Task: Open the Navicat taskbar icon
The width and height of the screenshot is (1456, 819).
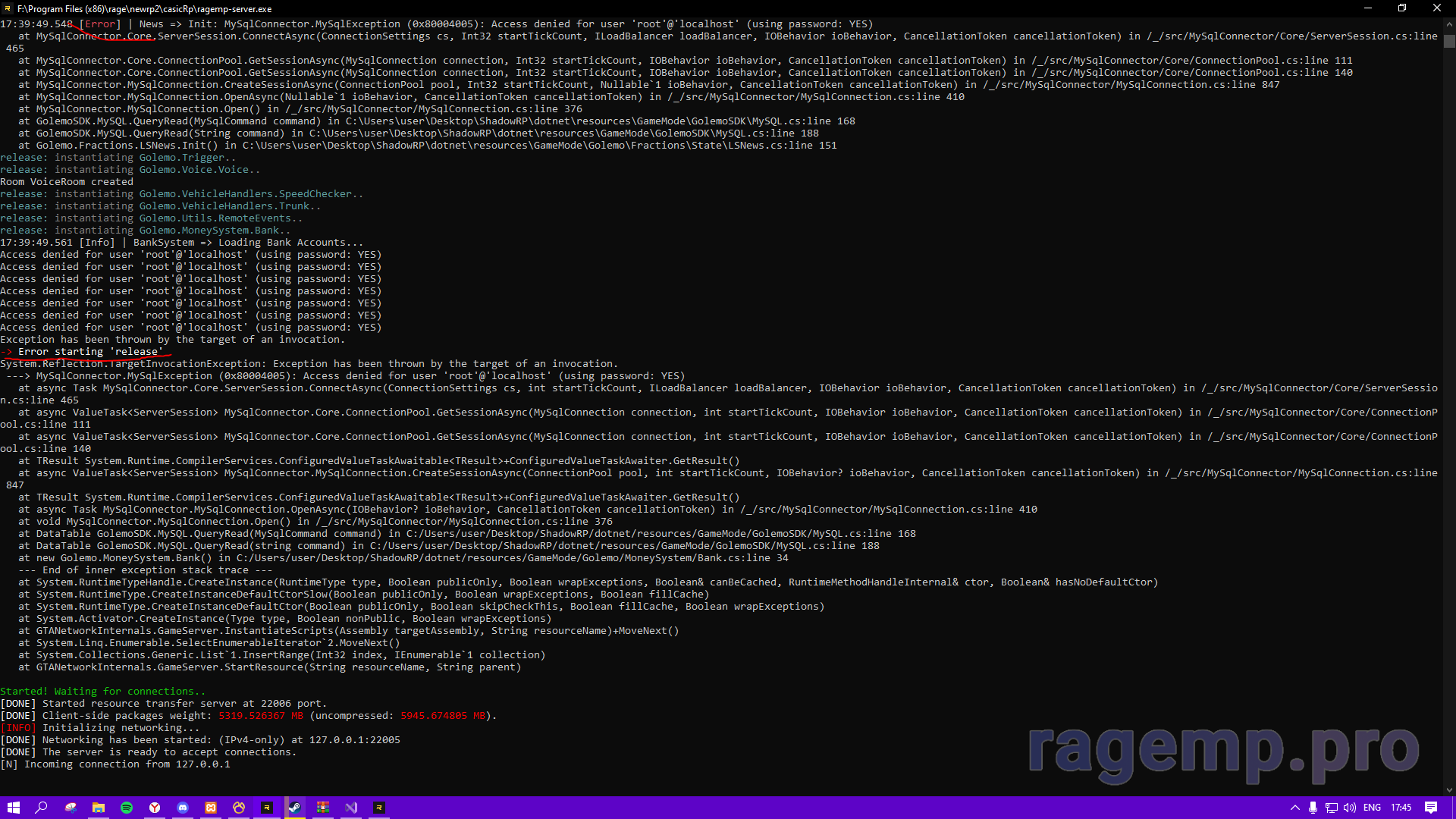Action: pos(239,808)
